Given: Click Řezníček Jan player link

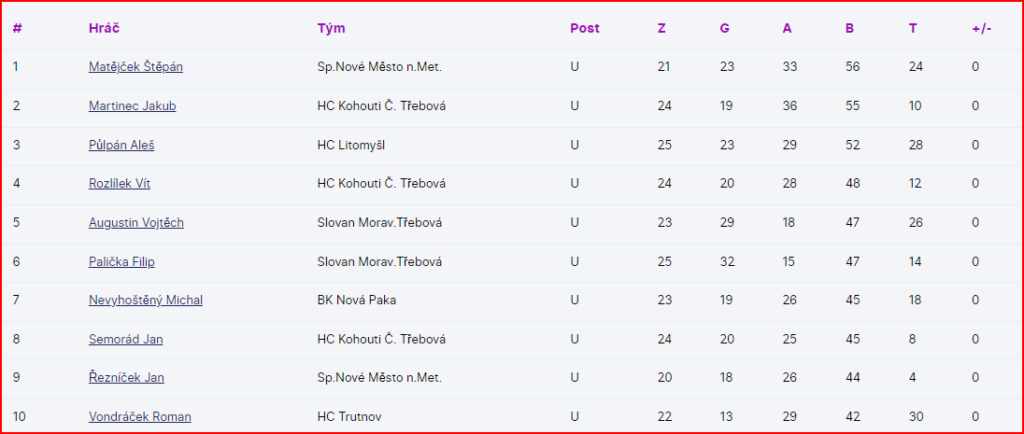Looking at the screenshot, I should point(126,378).
